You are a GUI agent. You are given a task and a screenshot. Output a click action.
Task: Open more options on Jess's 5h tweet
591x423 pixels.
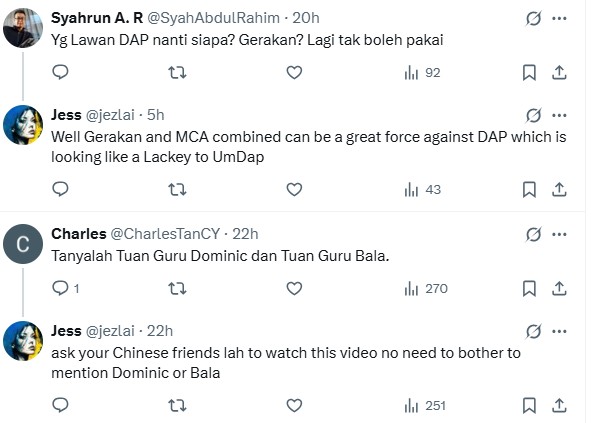point(559,115)
